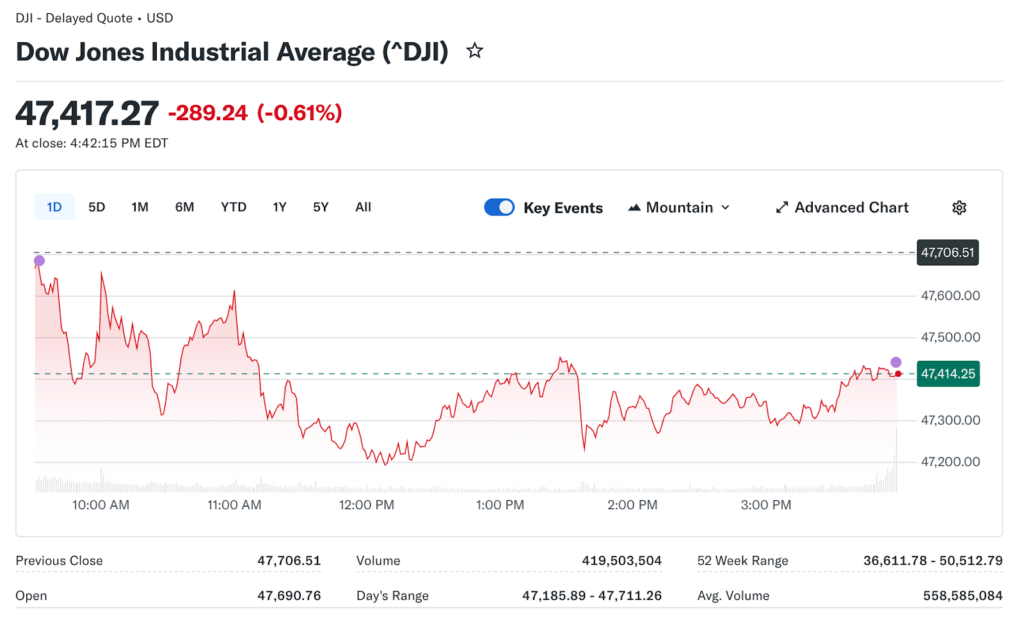
Task: Show the All time range
Action: [363, 207]
